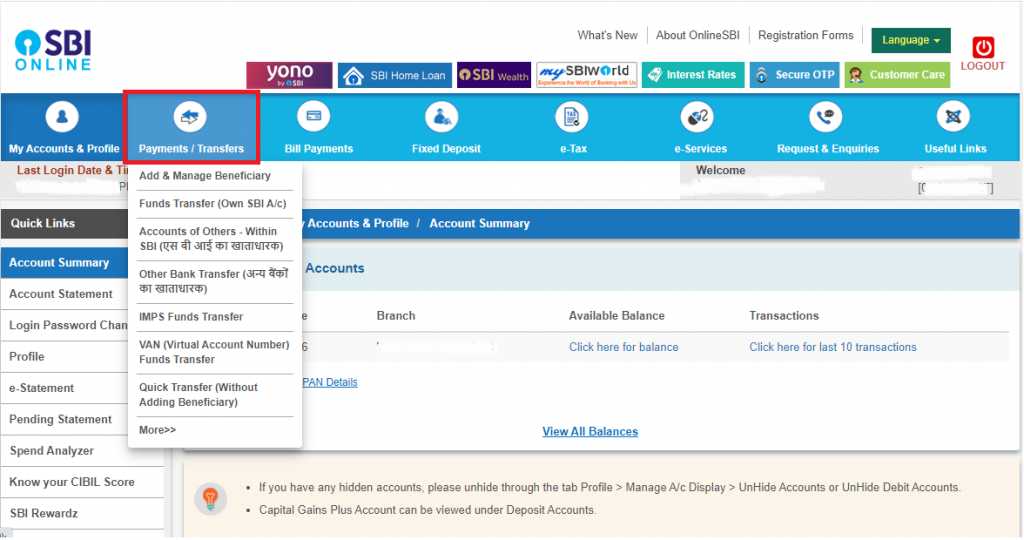Open the PAN Details link
1024x540 pixels.
(329, 383)
